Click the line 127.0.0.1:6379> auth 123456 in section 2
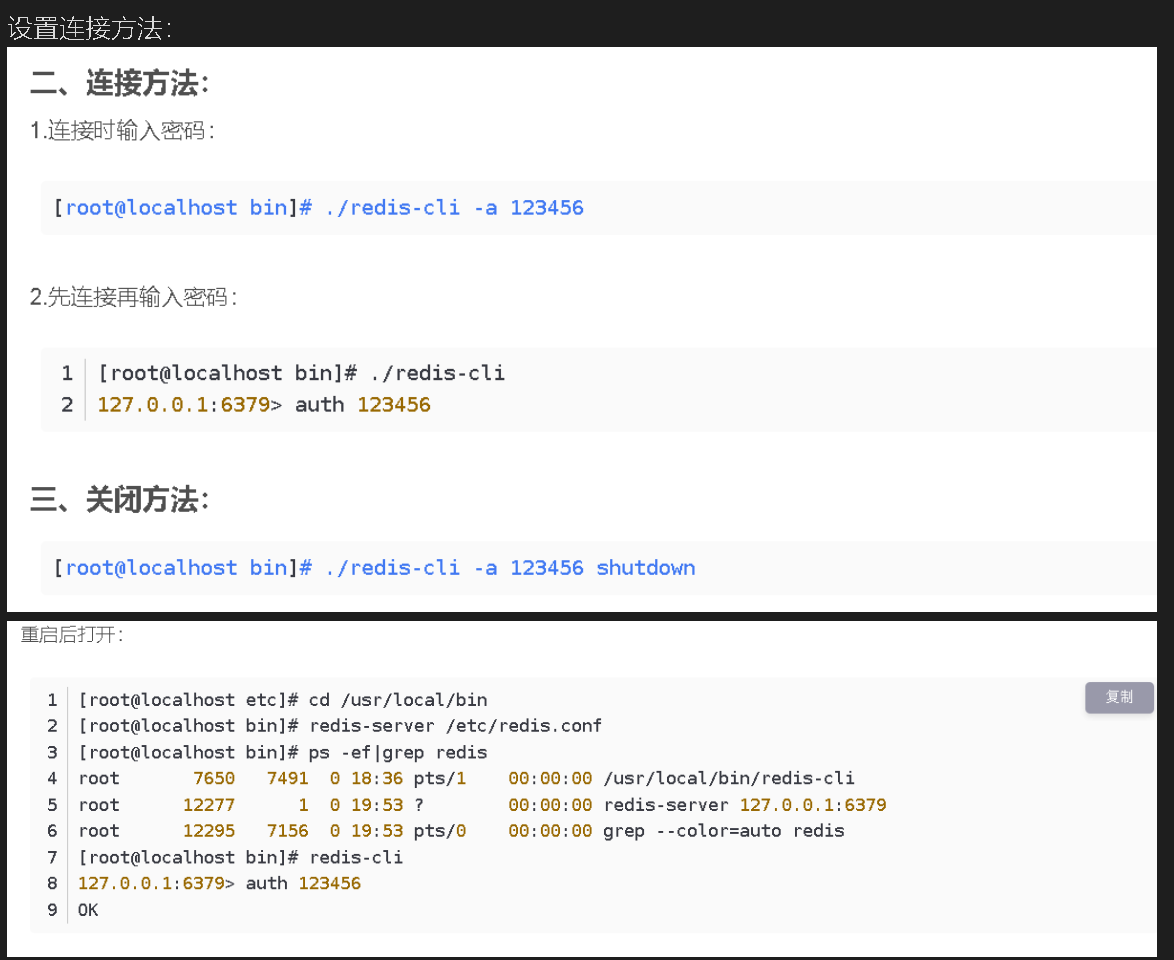This screenshot has height=960, width=1174. (264, 404)
